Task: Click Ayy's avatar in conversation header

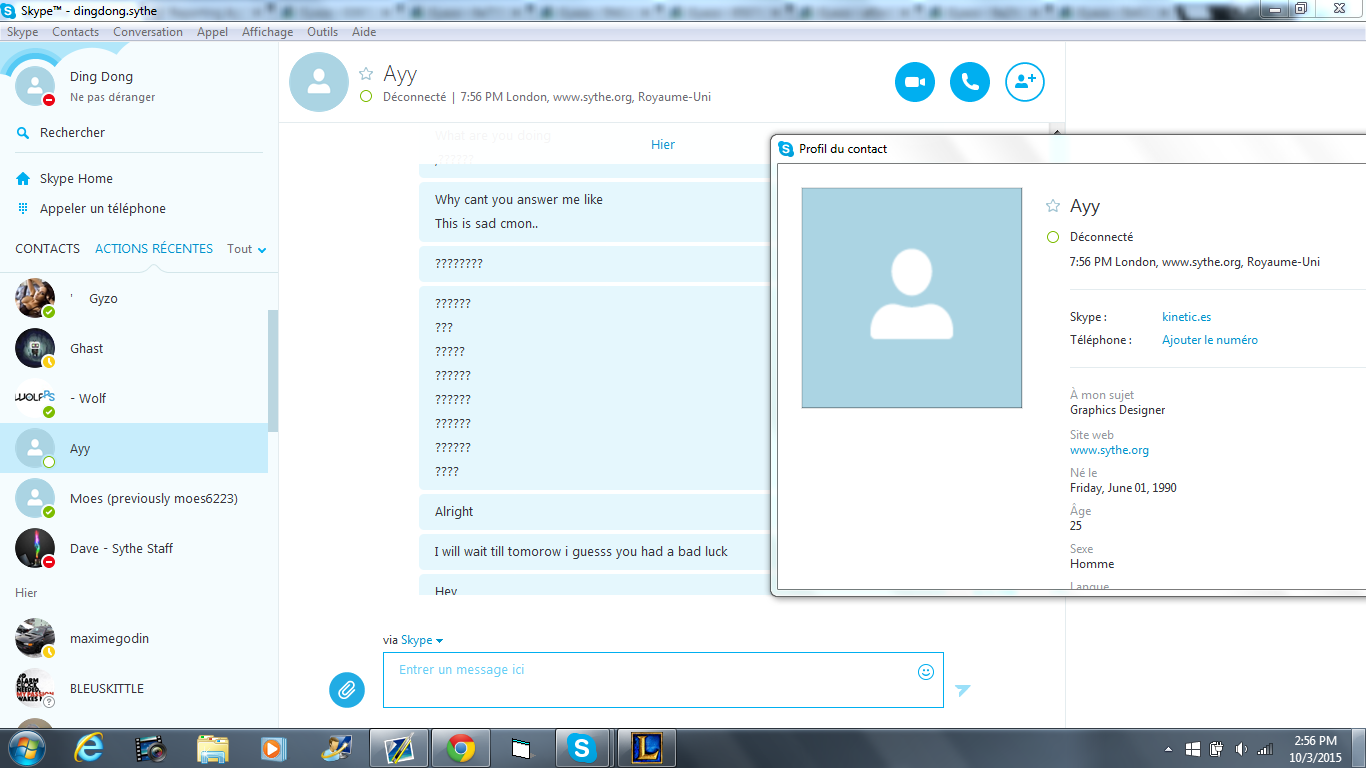Action: [x=319, y=82]
